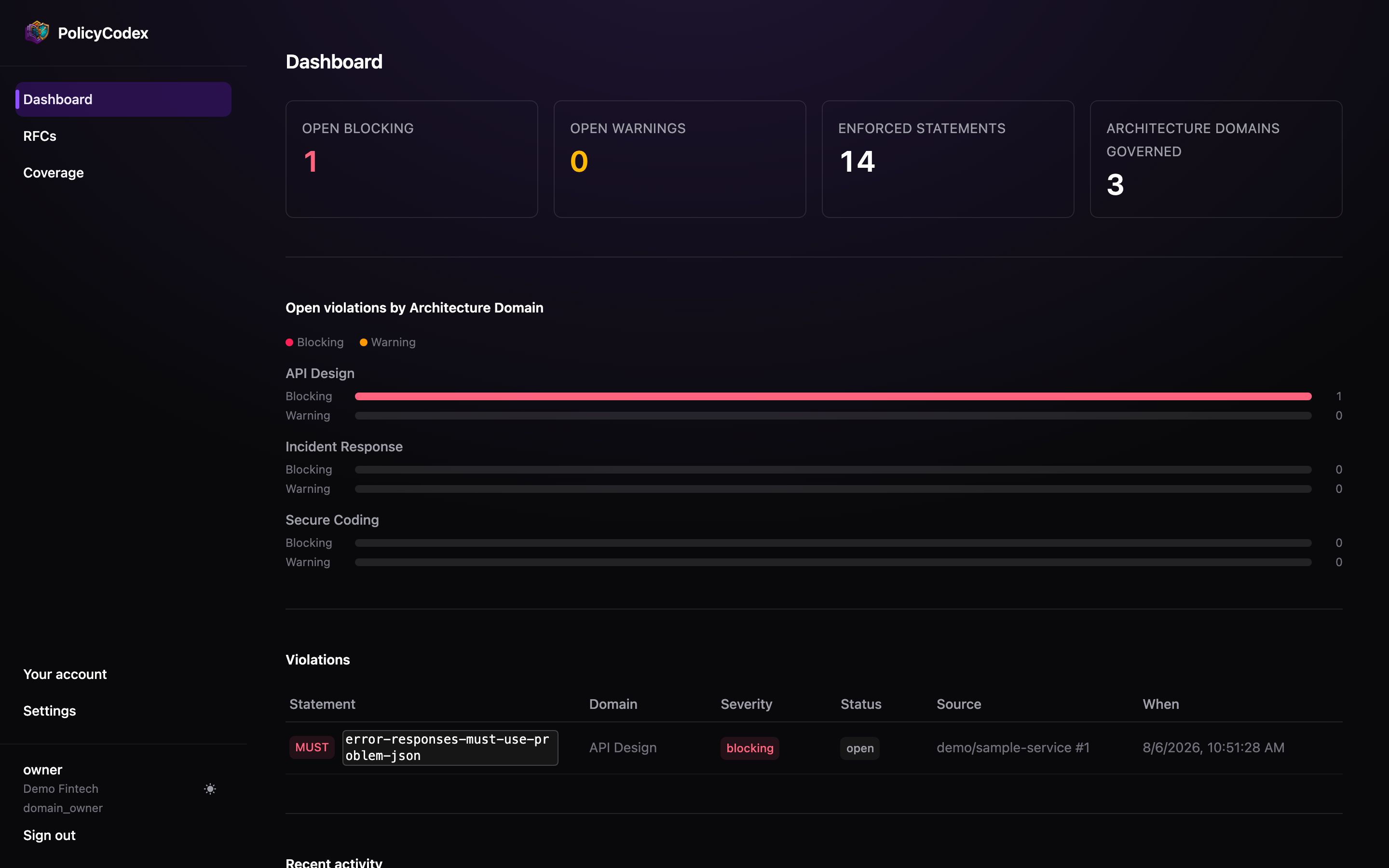Screen dimensions: 1389x868
Task: Toggle the light/dark theme sun icon
Action: pos(210,789)
